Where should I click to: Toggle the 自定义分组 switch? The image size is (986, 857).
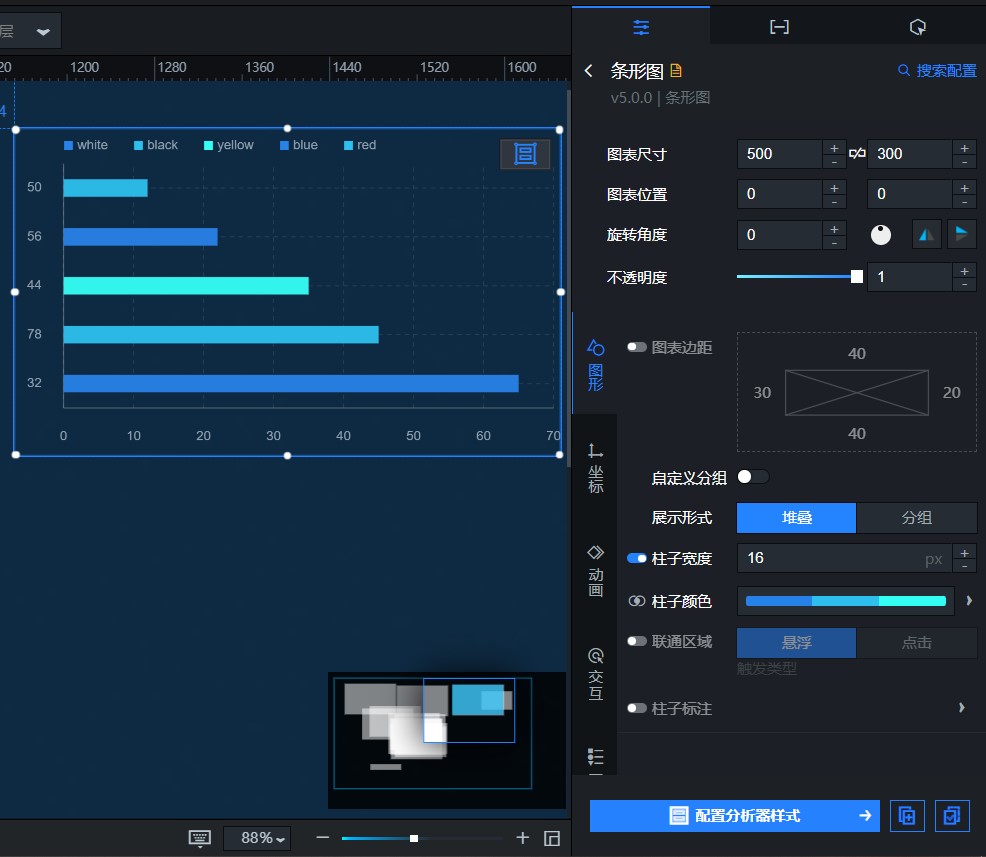(x=753, y=477)
